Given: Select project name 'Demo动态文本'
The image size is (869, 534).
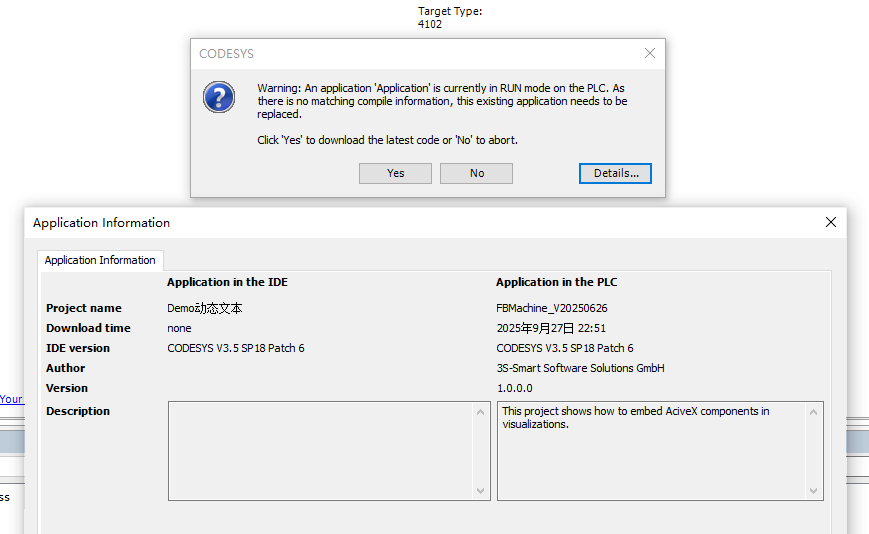Looking at the screenshot, I should click(205, 308).
